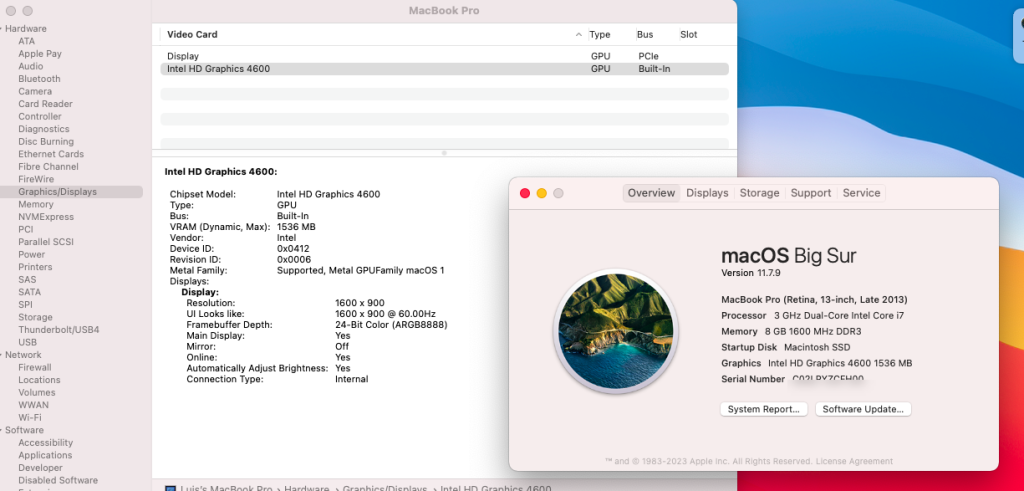Screen dimensions: 1024x491
Task: Open the License Agreement link
Action: click(x=857, y=461)
